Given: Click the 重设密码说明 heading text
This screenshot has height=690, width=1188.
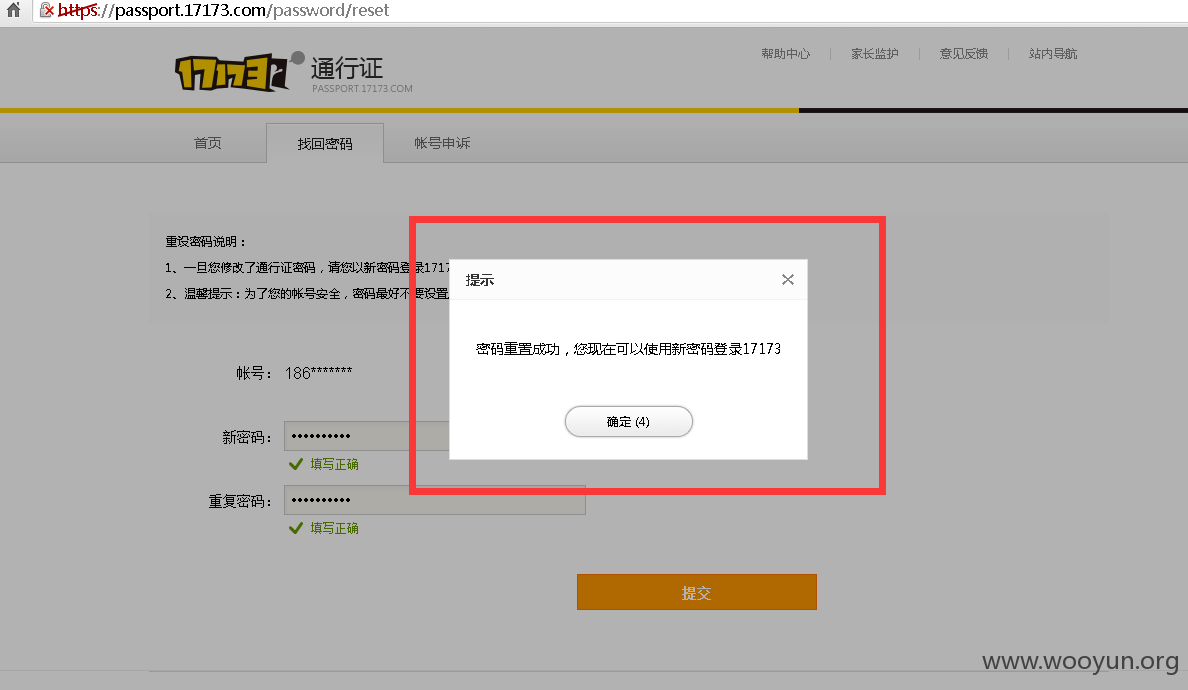Looking at the screenshot, I should click(205, 242).
